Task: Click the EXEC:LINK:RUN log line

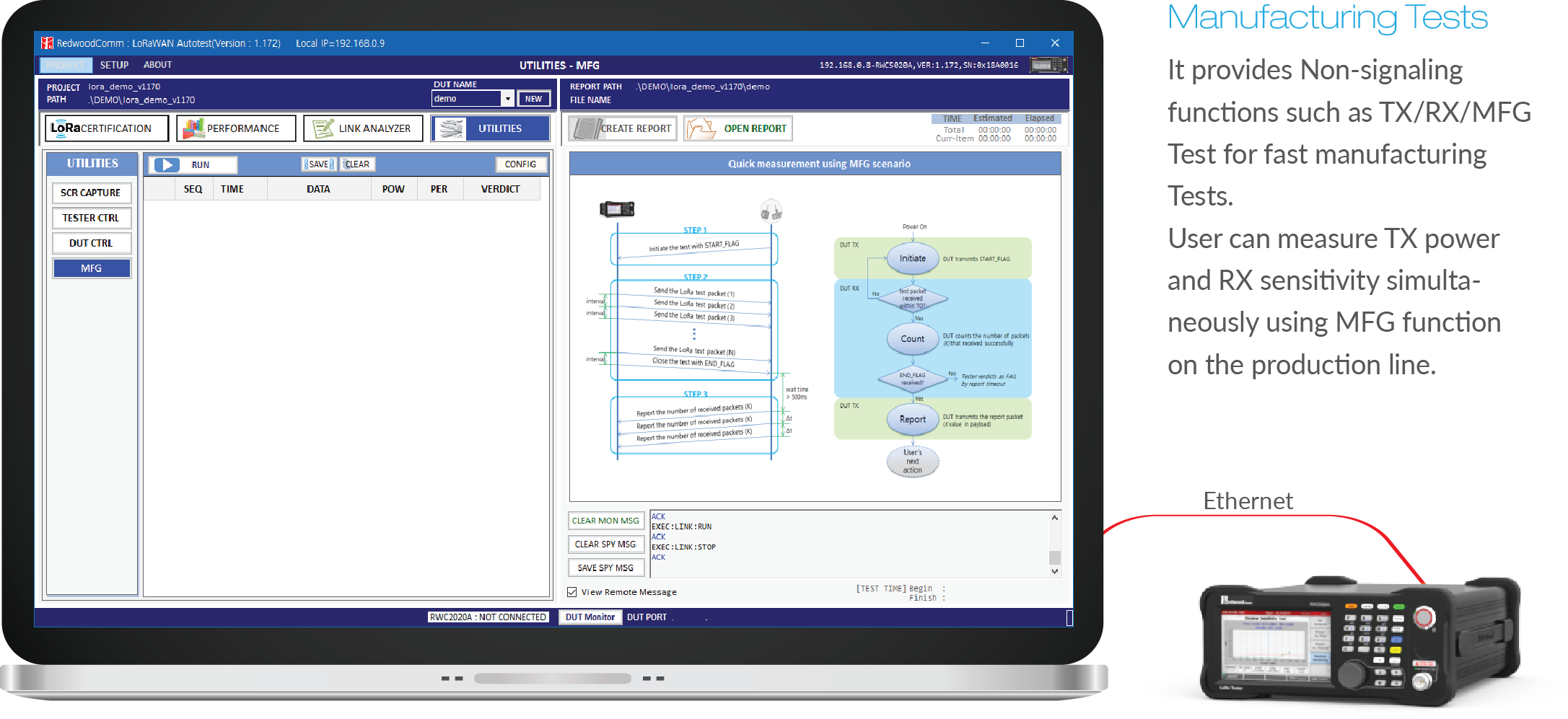Action: 682,527
